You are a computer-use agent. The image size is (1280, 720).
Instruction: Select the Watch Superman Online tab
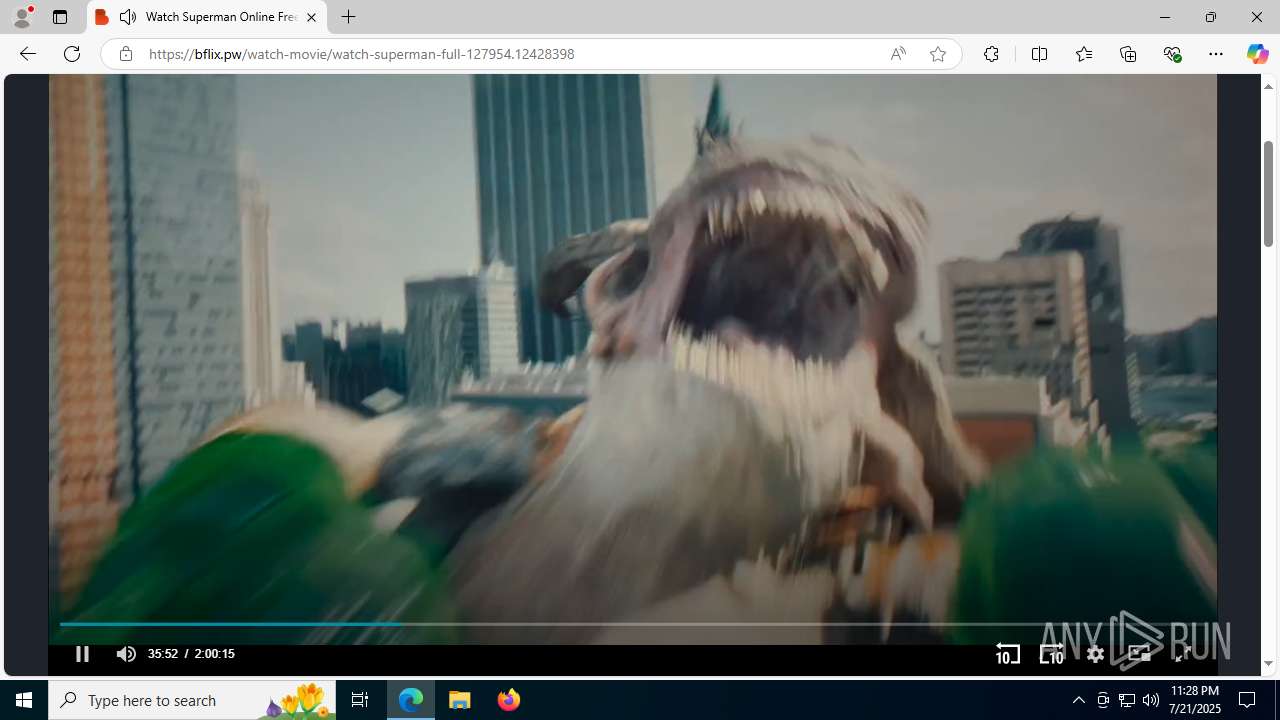(x=207, y=17)
